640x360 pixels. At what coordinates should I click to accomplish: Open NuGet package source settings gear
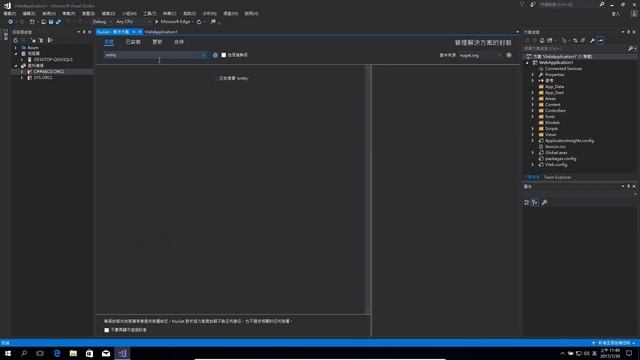point(509,55)
